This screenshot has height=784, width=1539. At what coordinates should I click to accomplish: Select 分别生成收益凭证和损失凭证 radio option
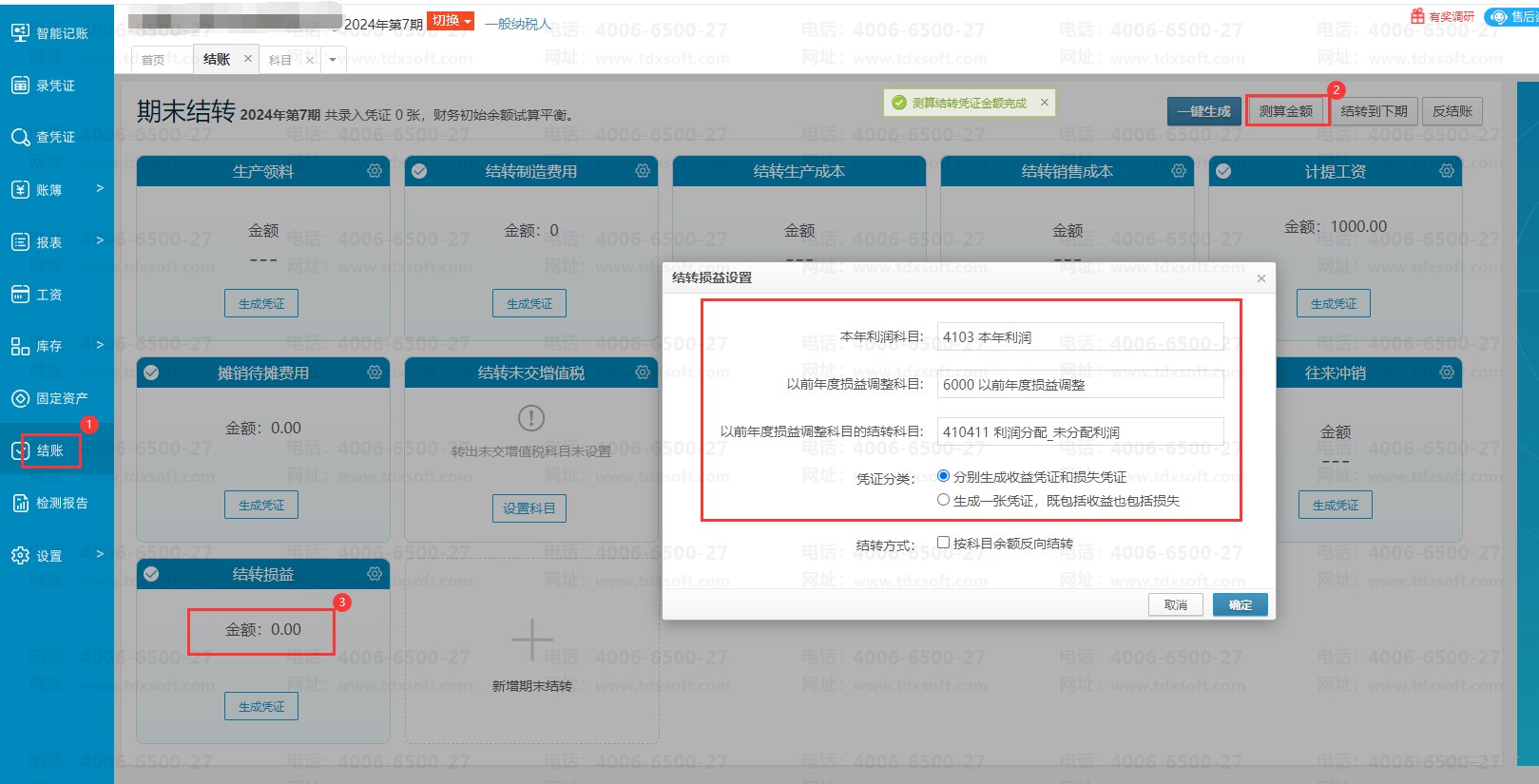click(943, 476)
